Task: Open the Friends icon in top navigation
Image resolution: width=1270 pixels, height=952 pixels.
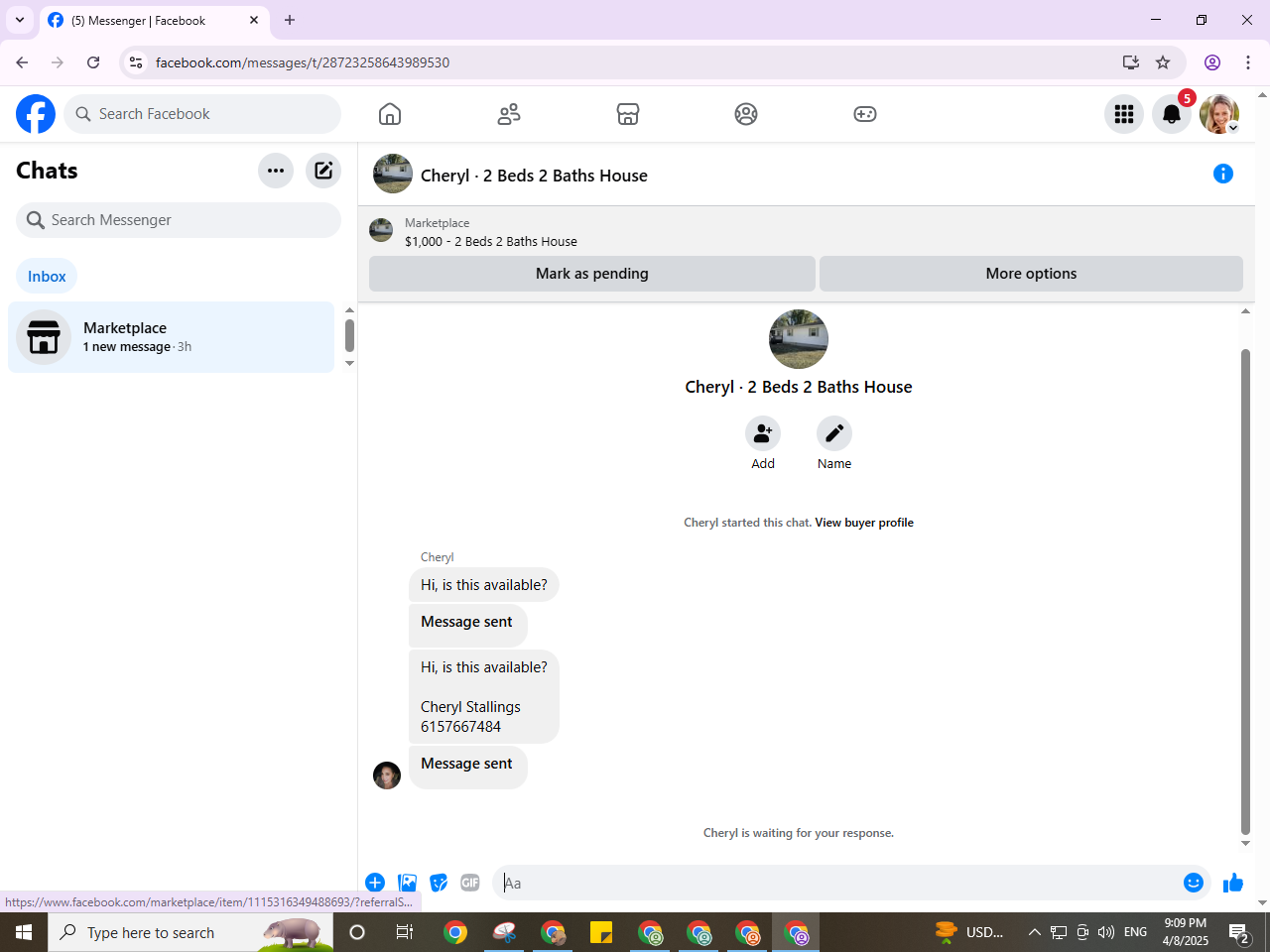Action: pyautogui.click(x=509, y=114)
